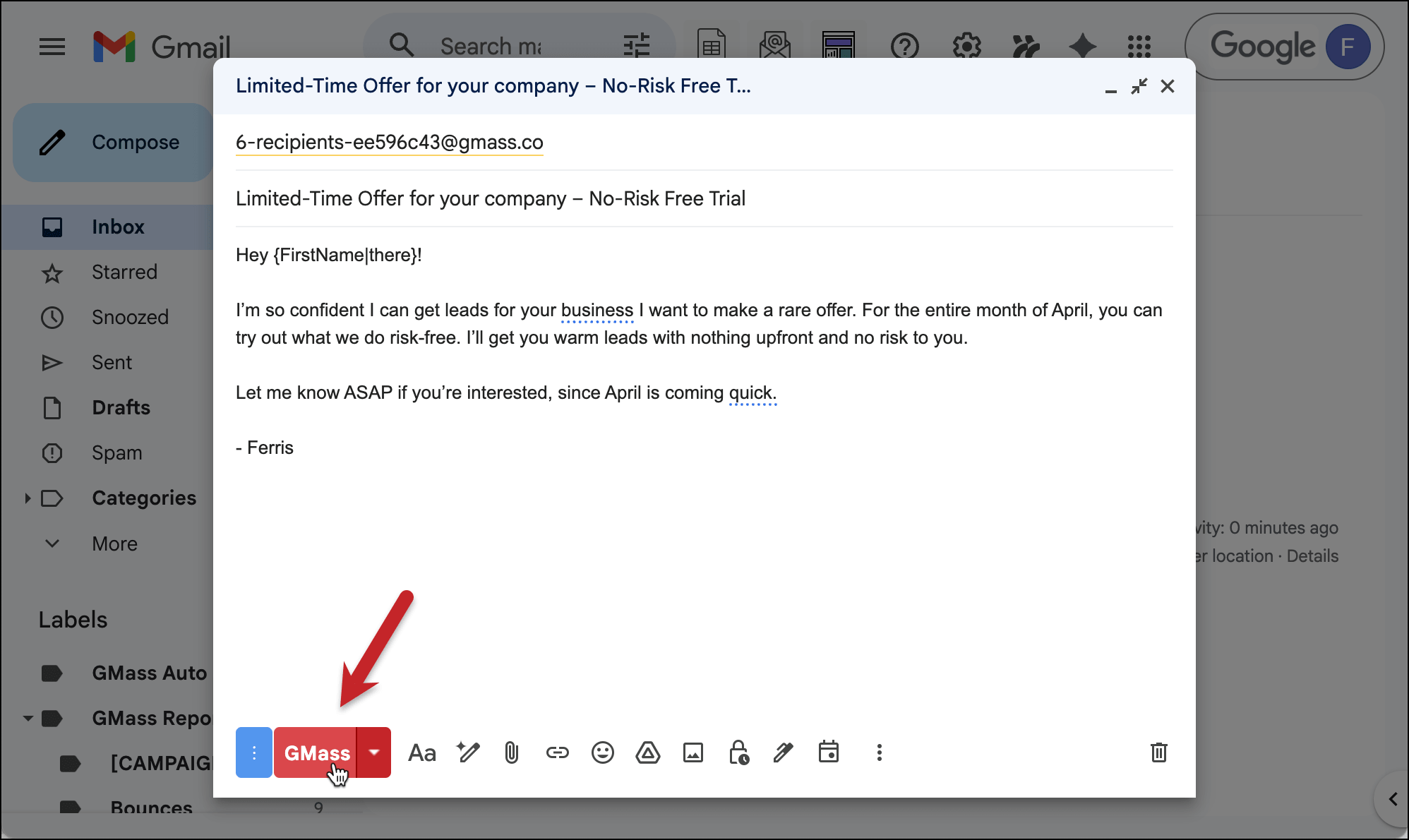The image size is (1409, 840).
Task: Go to the Starred folder
Action: pyautogui.click(x=124, y=272)
